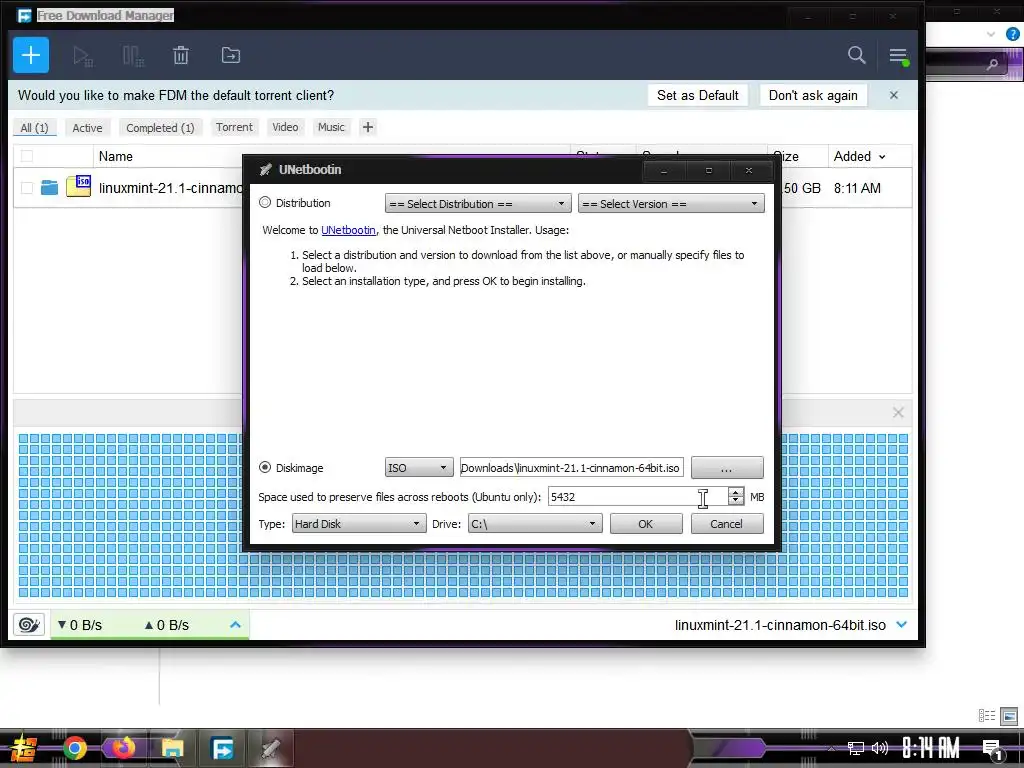This screenshot has height=768, width=1024.
Task: Sort by the Name column header
Action: [x=116, y=156]
